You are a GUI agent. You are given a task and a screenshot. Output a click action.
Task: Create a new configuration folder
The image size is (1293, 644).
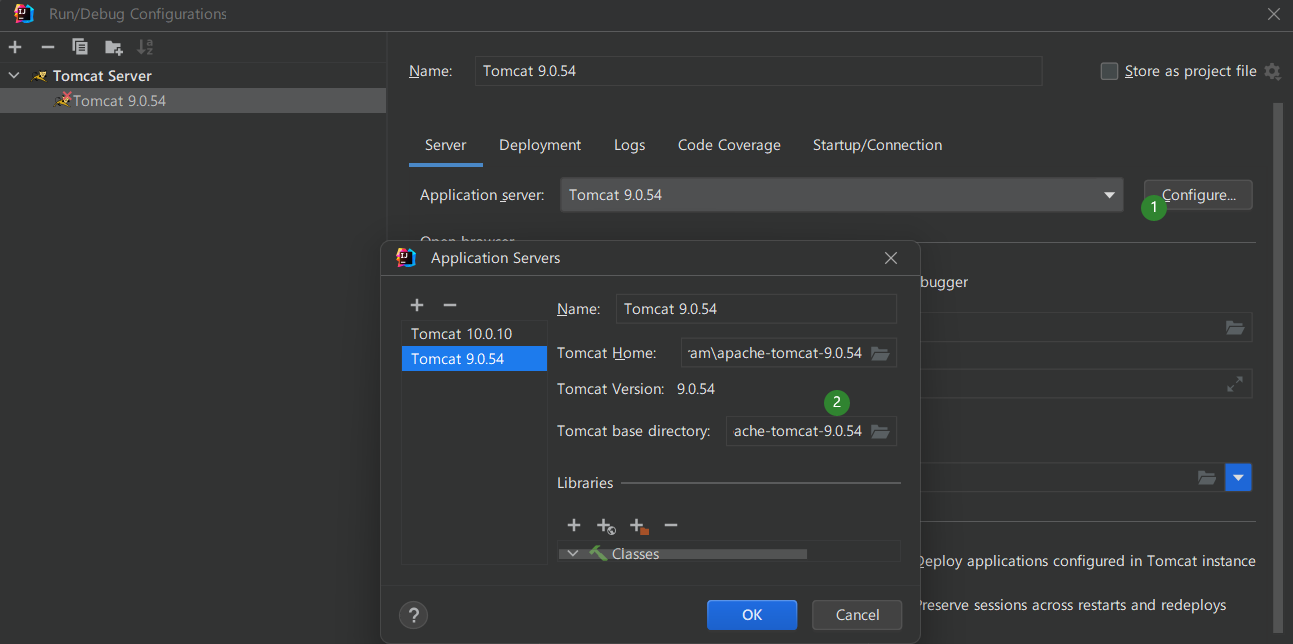point(114,47)
